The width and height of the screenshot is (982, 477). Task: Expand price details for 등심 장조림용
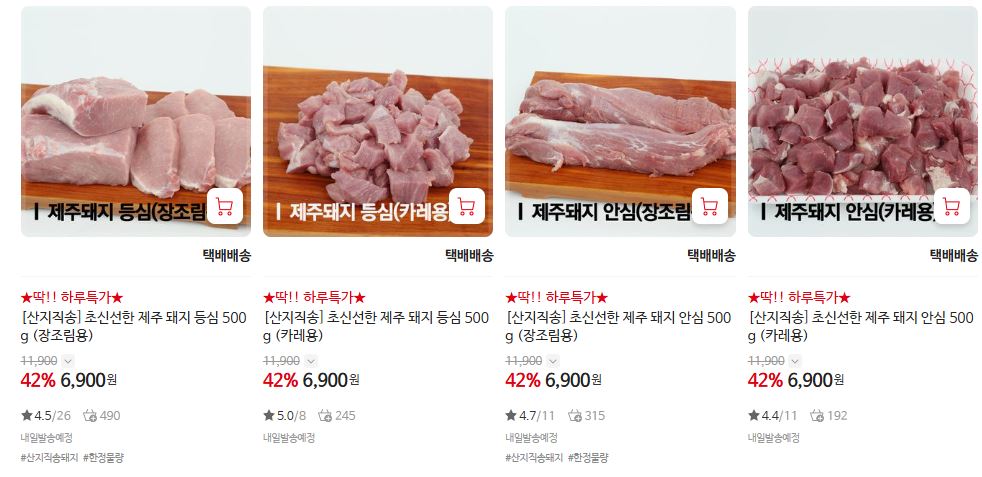68,361
